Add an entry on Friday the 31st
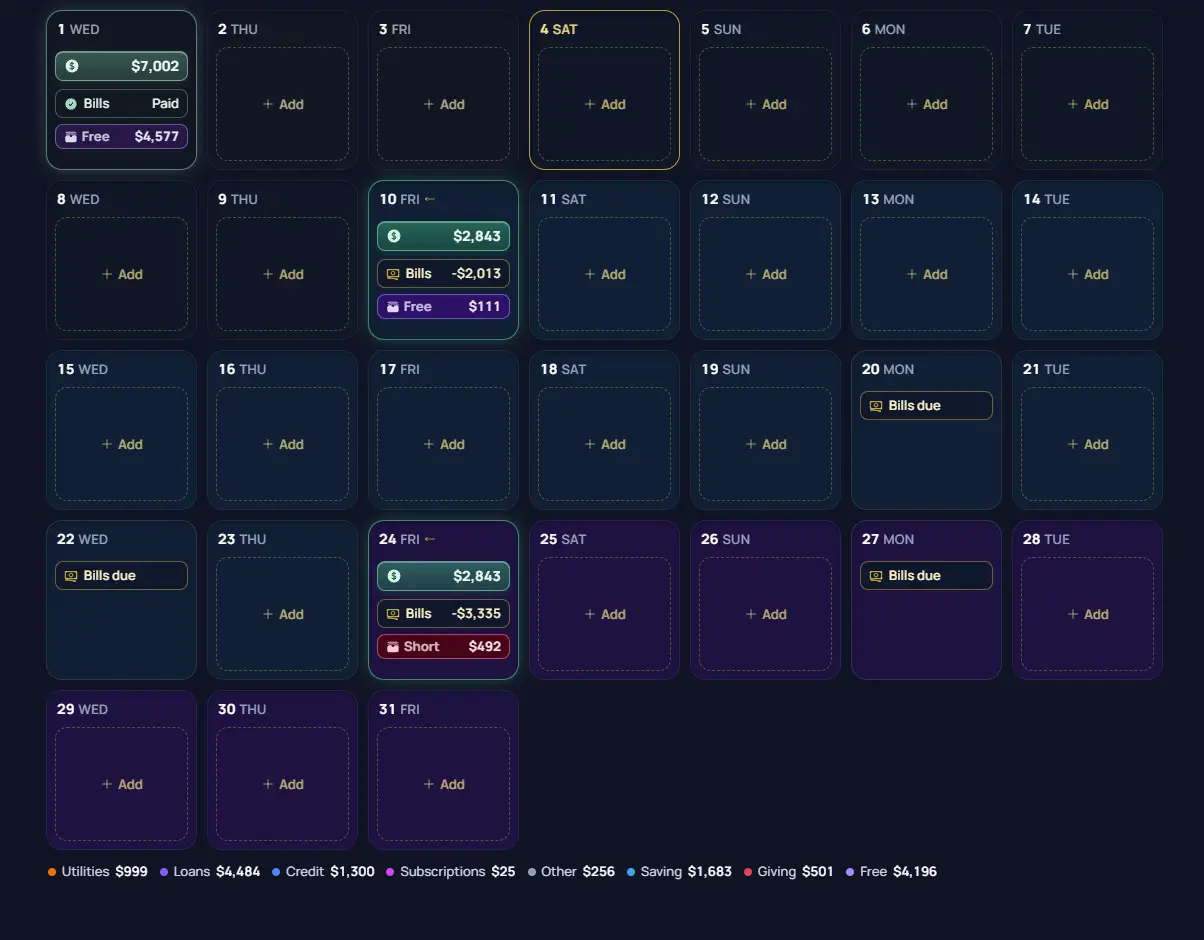The height and width of the screenshot is (940, 1204). 443,784
